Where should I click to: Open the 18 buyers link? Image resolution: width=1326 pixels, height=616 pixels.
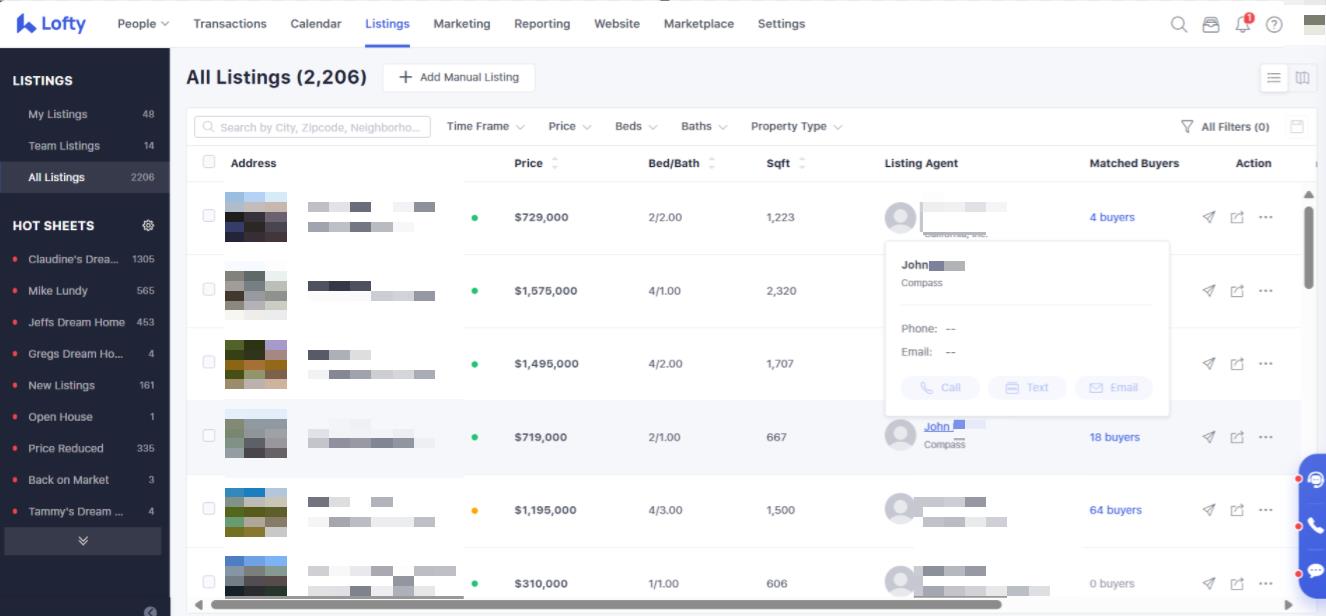pos(1114,437)
